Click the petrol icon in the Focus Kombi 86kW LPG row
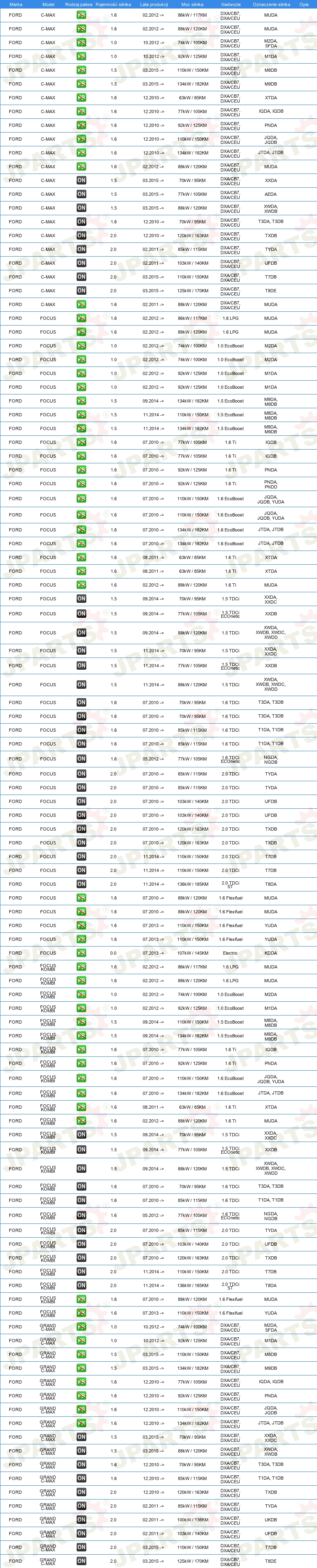Image resolution: width=317 pixels, height=1568 pixels. [x=81, y=966]
